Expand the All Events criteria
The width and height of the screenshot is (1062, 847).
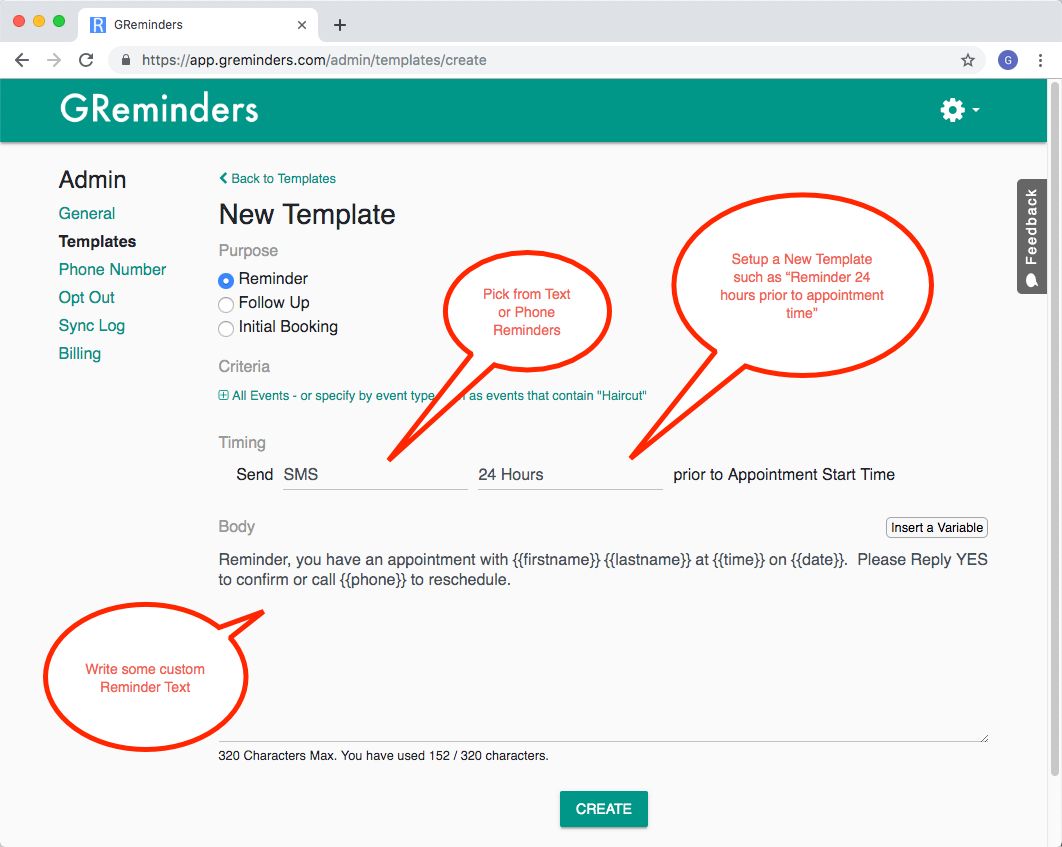click(x=432, y=395)
